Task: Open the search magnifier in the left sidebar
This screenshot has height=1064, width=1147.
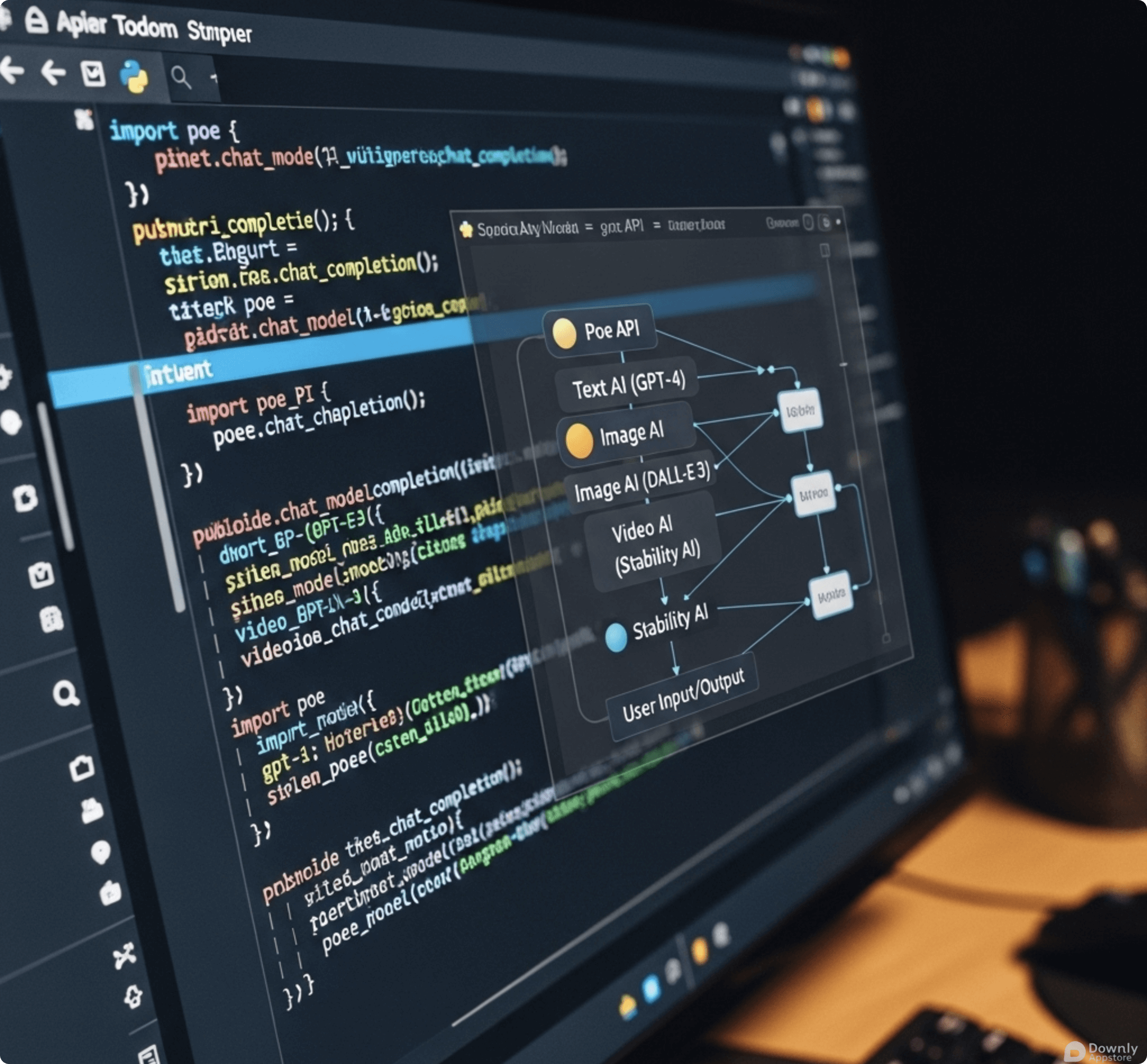Action: pyautogui.click(x=66, y=694)
